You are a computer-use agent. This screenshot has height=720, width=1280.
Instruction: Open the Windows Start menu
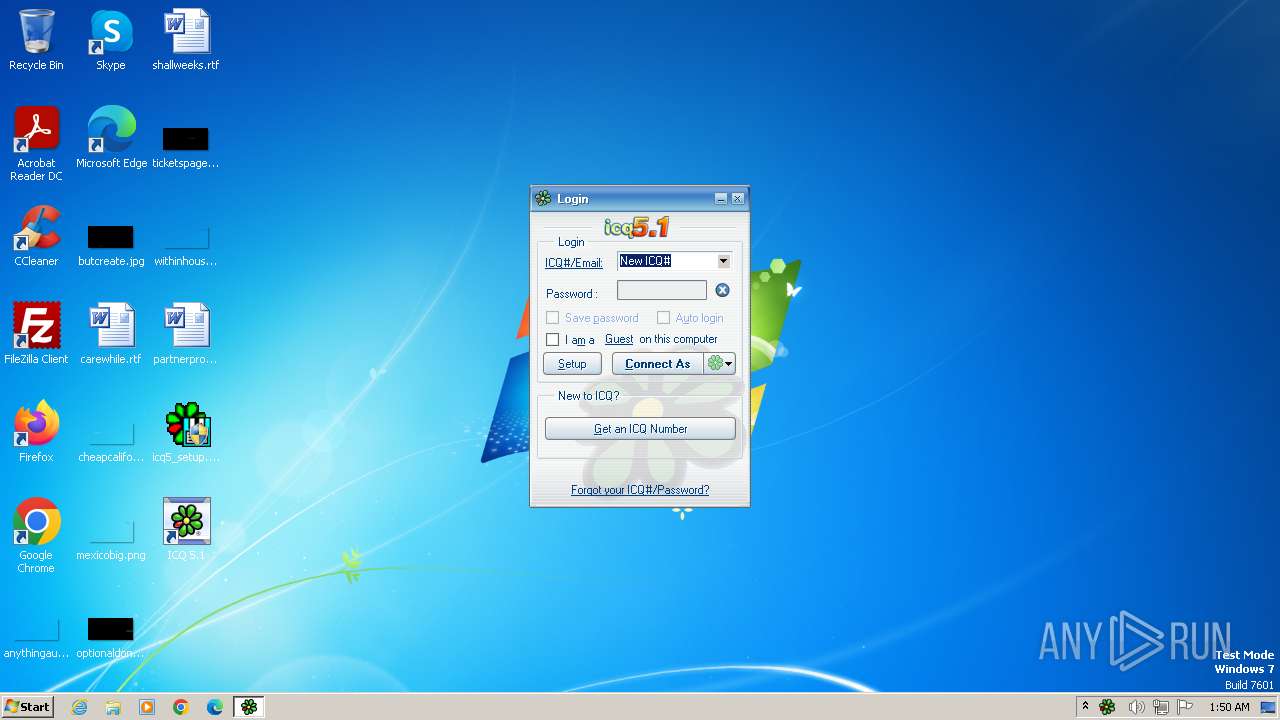[x=27, y=707]
